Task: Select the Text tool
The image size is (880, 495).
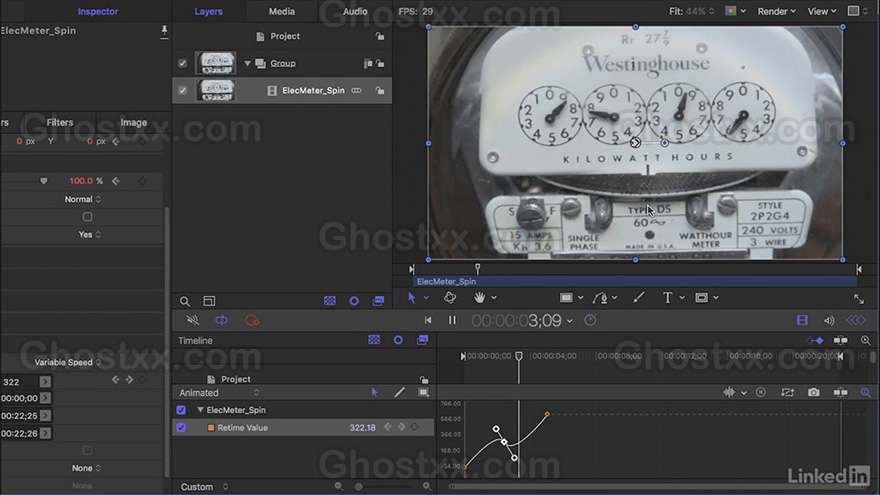Action: pos(667,297)
